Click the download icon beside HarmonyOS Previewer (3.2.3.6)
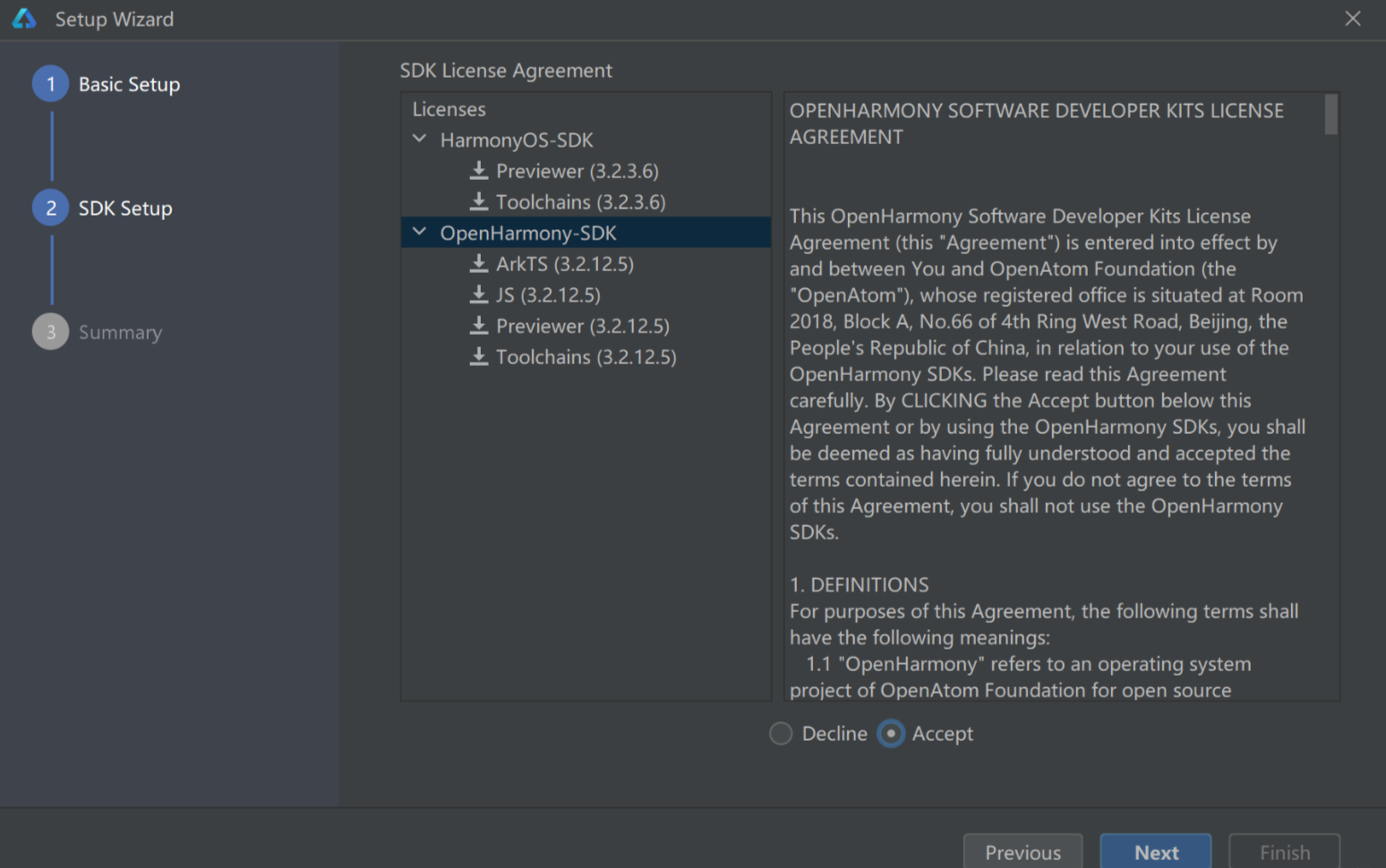 click(x=479, y=171)
